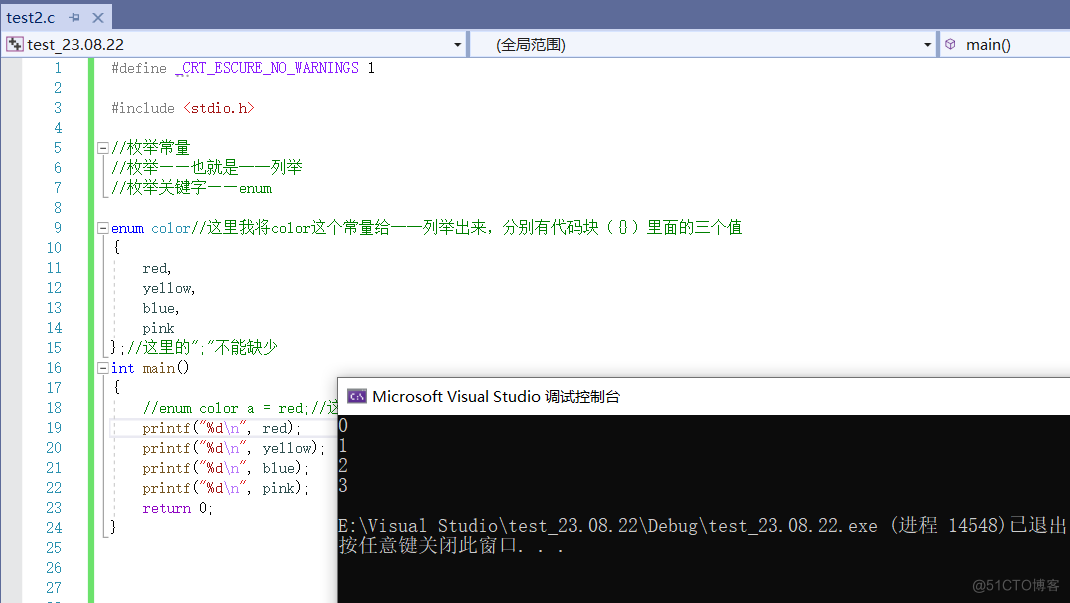Click the printf call printing pink
Image resolution: width=1070 pixels, height=603 pixels.
(x=225, y=488)
